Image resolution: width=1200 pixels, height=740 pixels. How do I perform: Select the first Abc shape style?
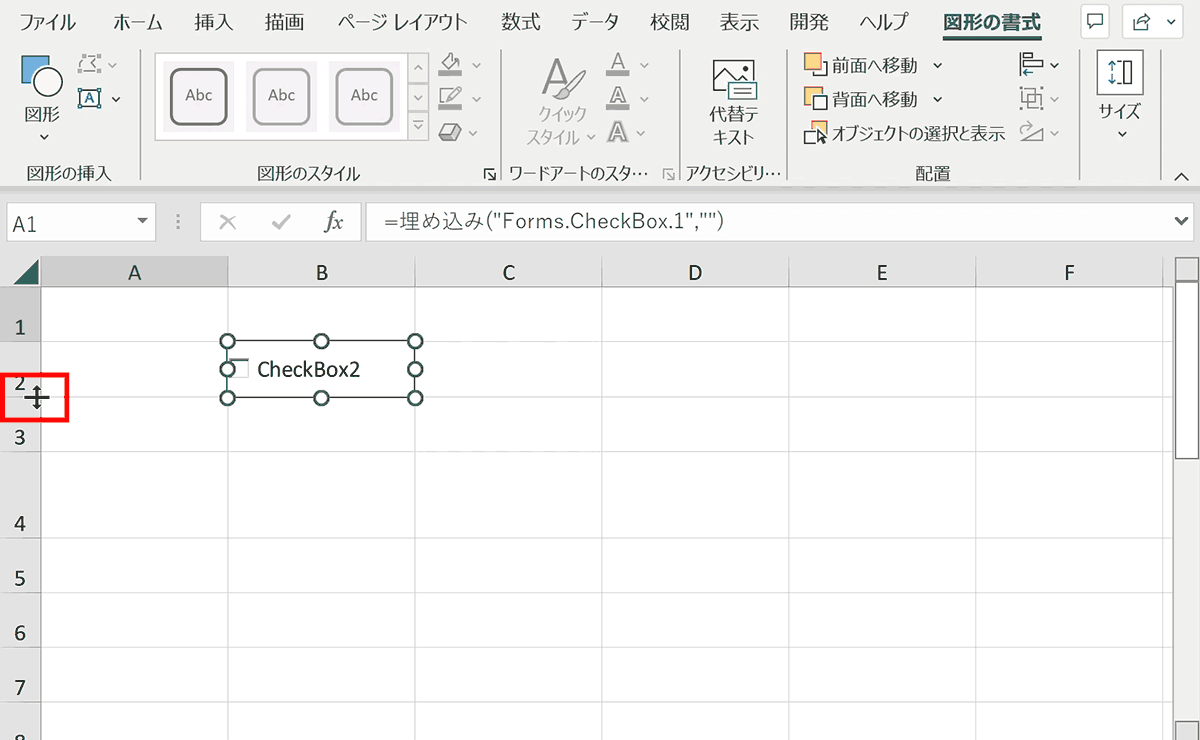(x=198, y=96)
